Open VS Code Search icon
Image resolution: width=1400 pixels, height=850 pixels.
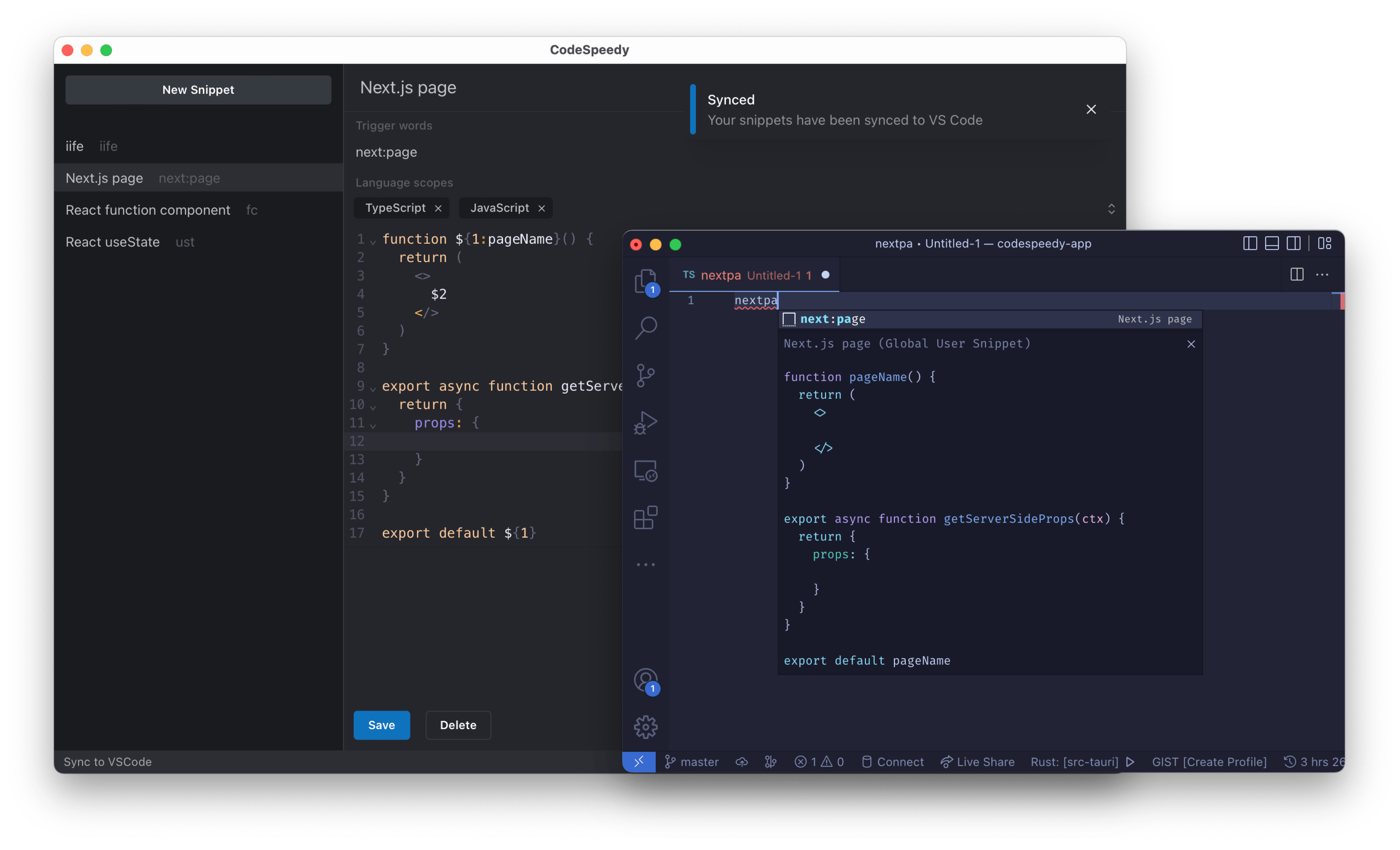[x=646, y=328]
